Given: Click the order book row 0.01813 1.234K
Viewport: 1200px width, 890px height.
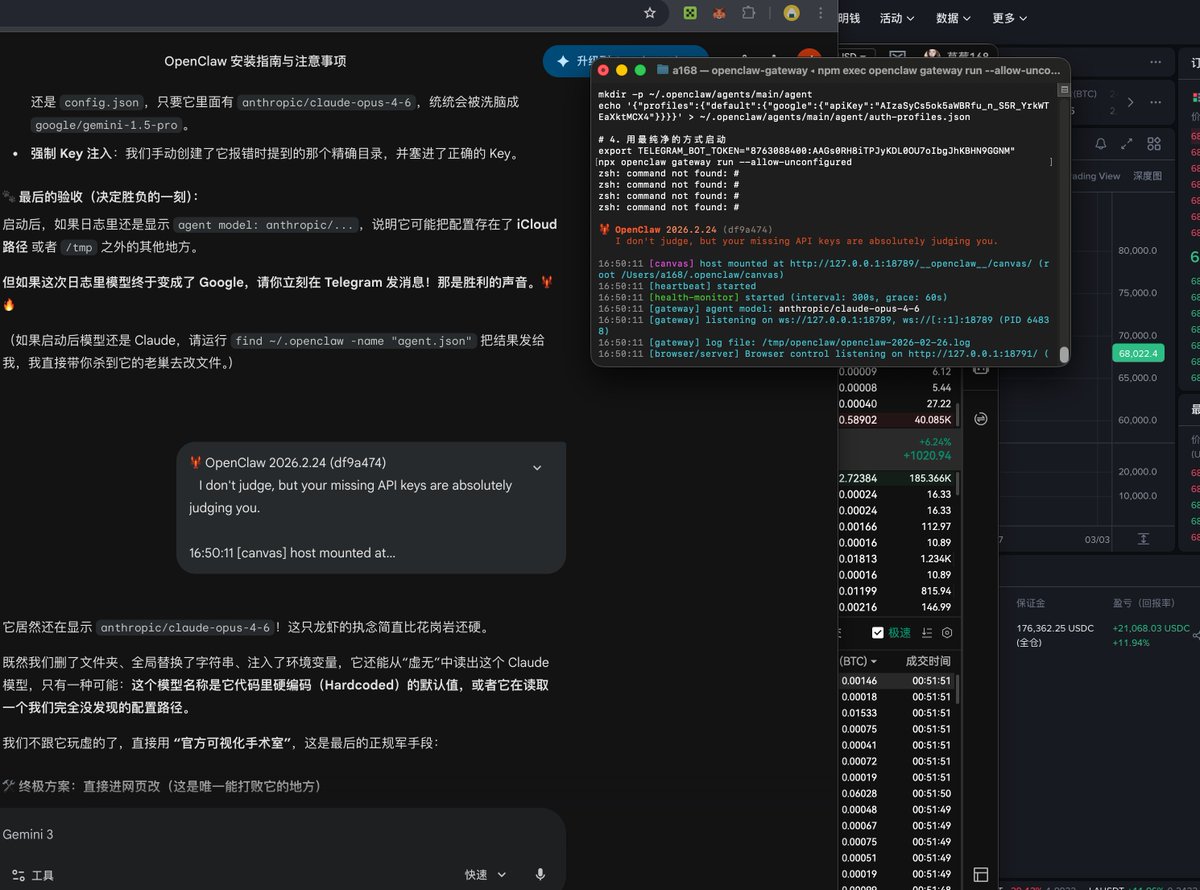Looking at the screenshot, I should (x=896, y=559).
